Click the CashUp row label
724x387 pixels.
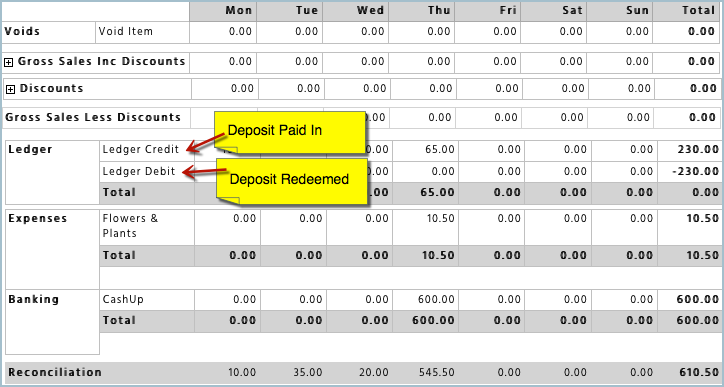(x=123, y=299)
